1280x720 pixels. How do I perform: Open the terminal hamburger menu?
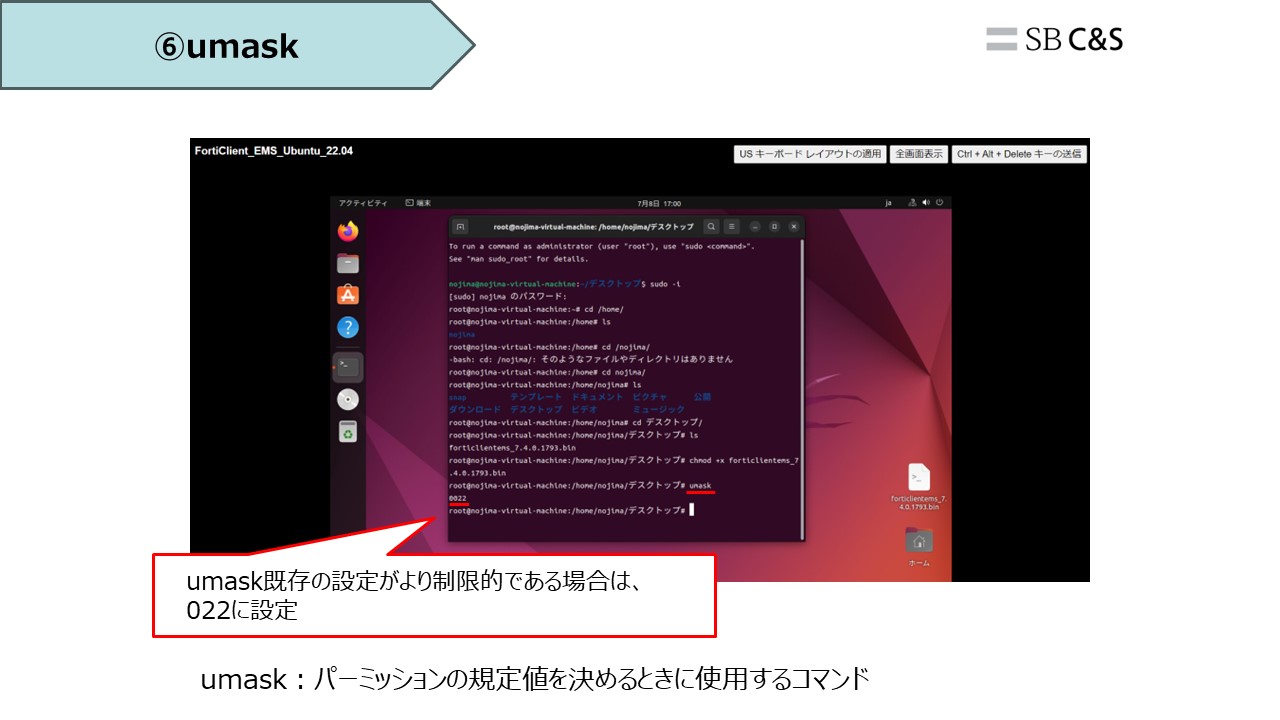pos(732,227)
